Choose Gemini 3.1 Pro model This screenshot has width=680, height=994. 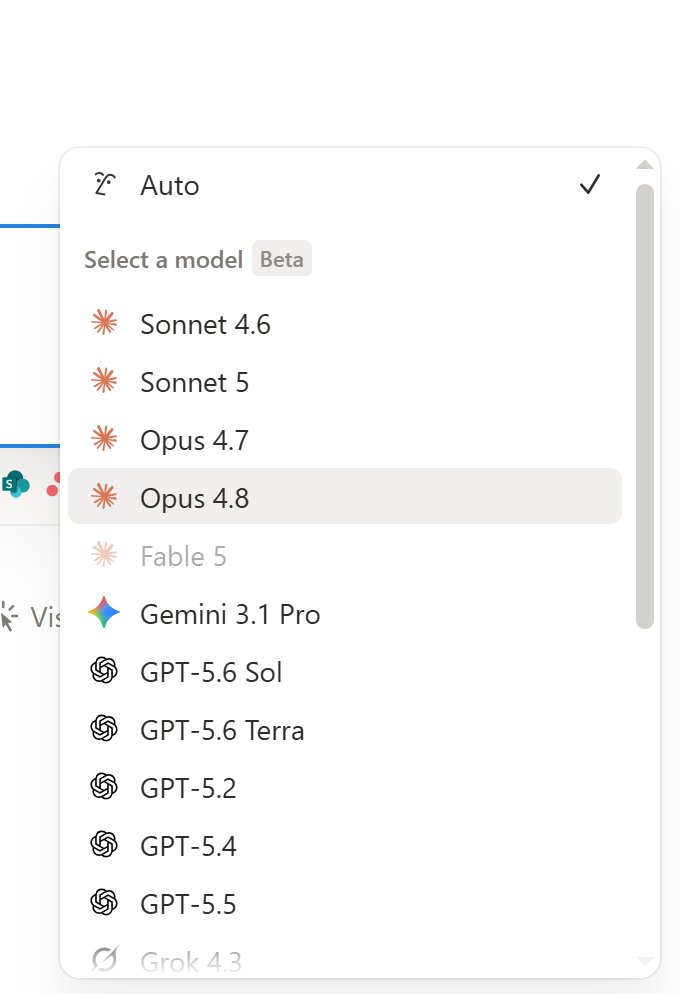(345, 614)
